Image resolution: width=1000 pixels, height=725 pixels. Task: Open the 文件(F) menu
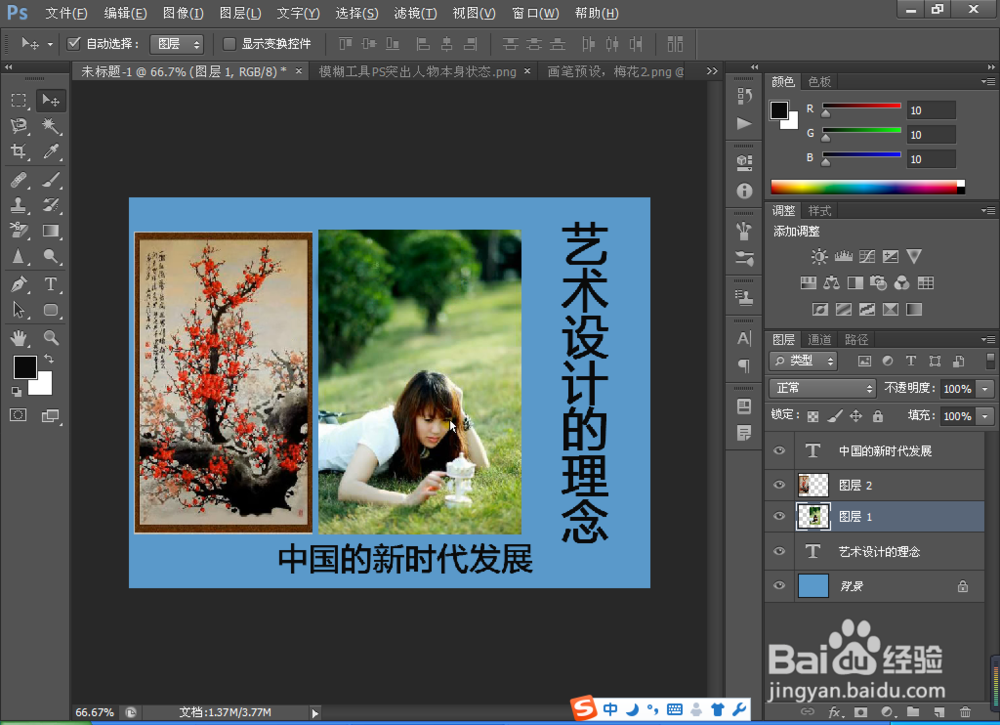pos(66,13)
